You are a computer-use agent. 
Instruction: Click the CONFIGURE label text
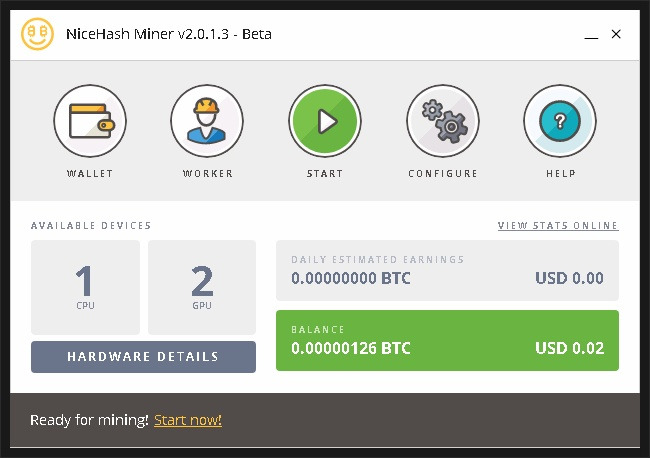click(443, 174)
